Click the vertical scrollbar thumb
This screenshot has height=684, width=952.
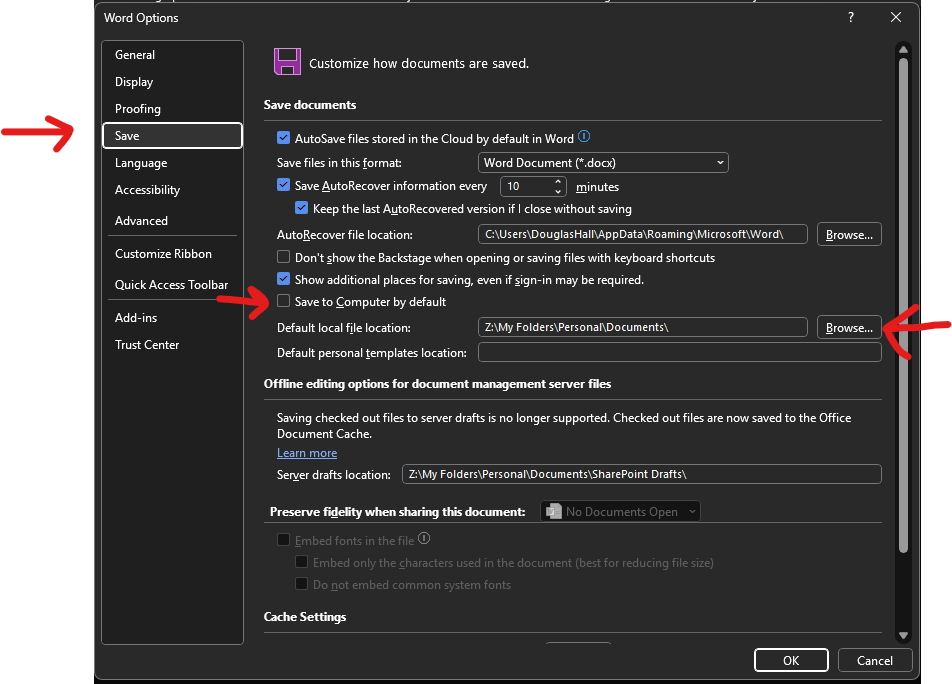pyautogui.click(x=903, y=305)
